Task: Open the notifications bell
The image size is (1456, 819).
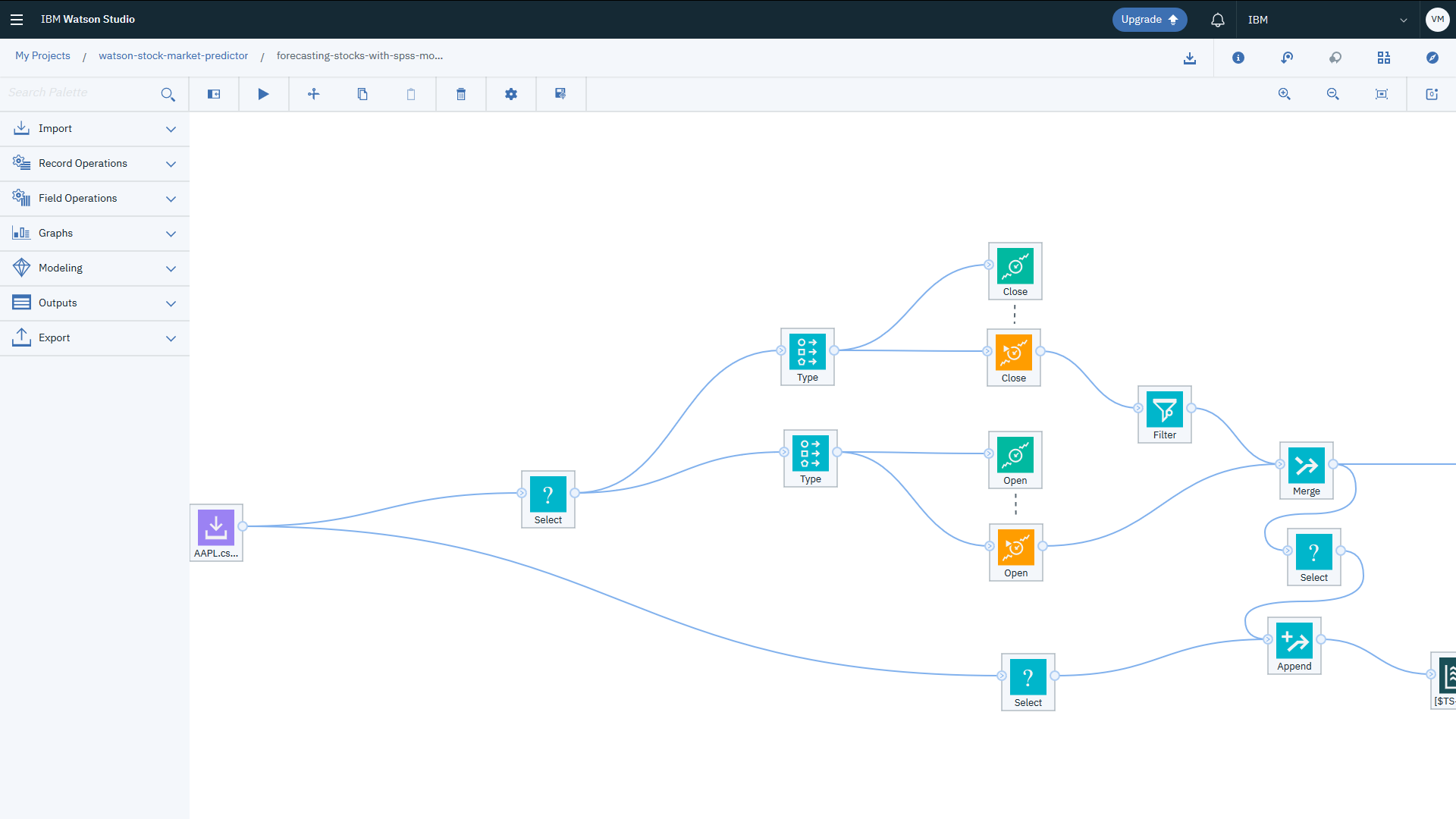Action: [1218, 20]
